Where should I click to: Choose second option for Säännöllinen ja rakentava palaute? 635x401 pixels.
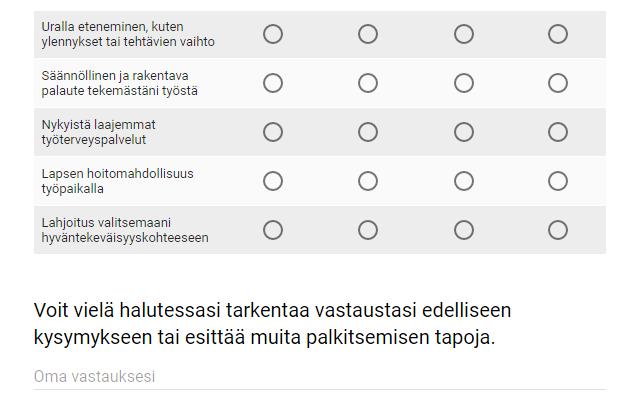click(368, 83)
